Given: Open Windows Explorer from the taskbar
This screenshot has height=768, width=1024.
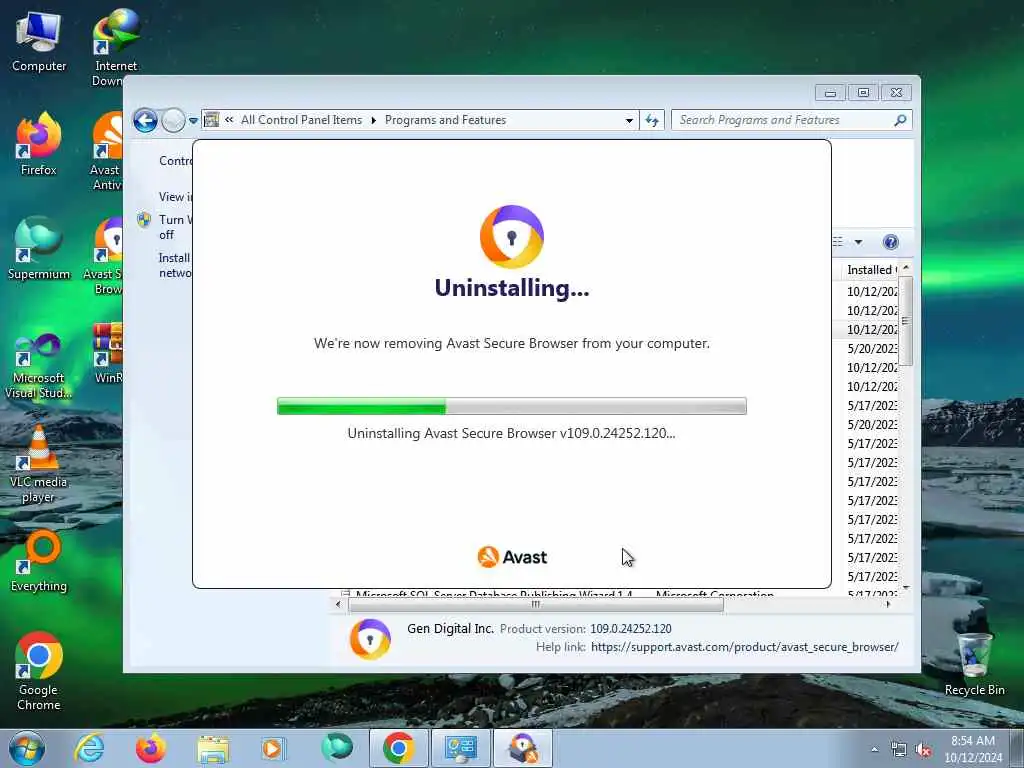Looking at the screenshot, I should 213,748.
